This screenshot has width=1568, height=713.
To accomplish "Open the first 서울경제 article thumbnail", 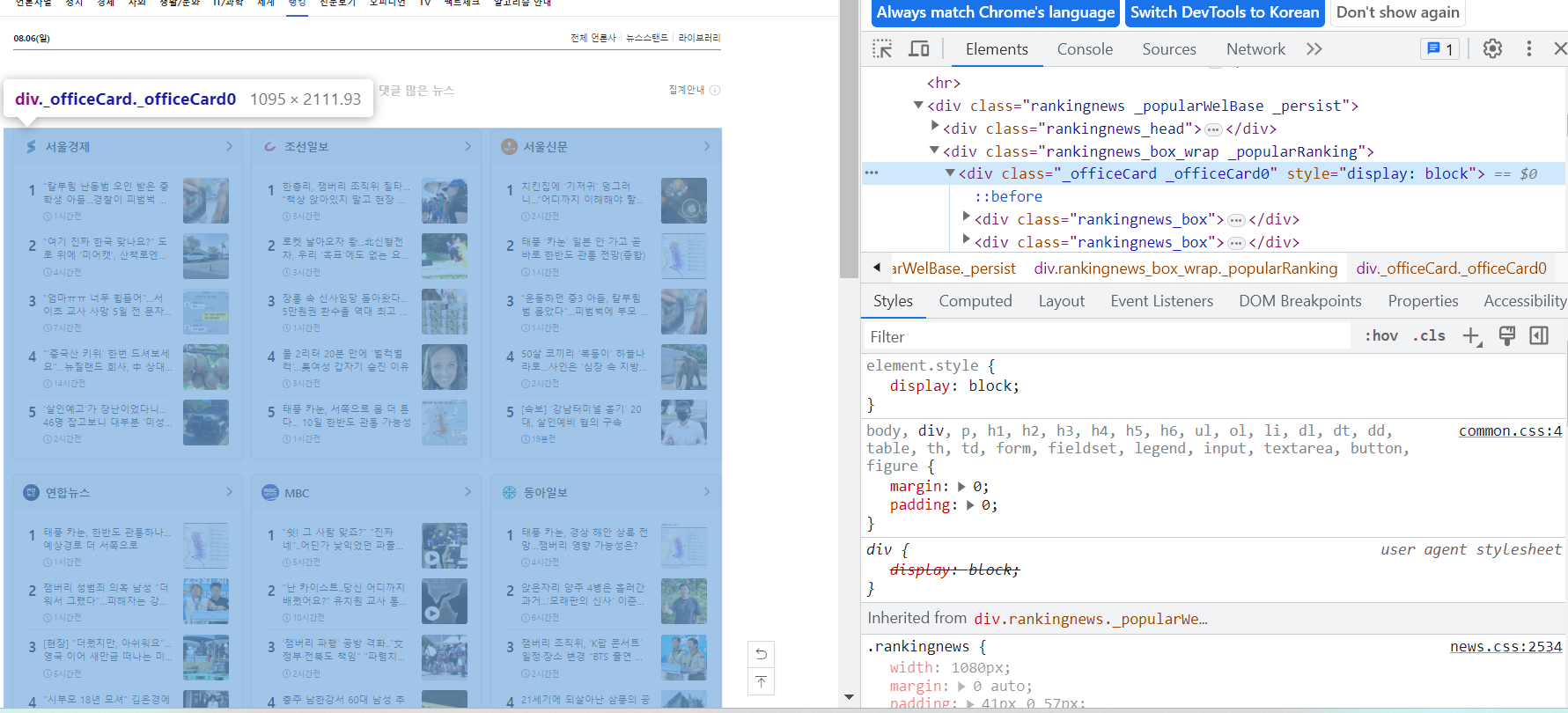I will point(206,201).
